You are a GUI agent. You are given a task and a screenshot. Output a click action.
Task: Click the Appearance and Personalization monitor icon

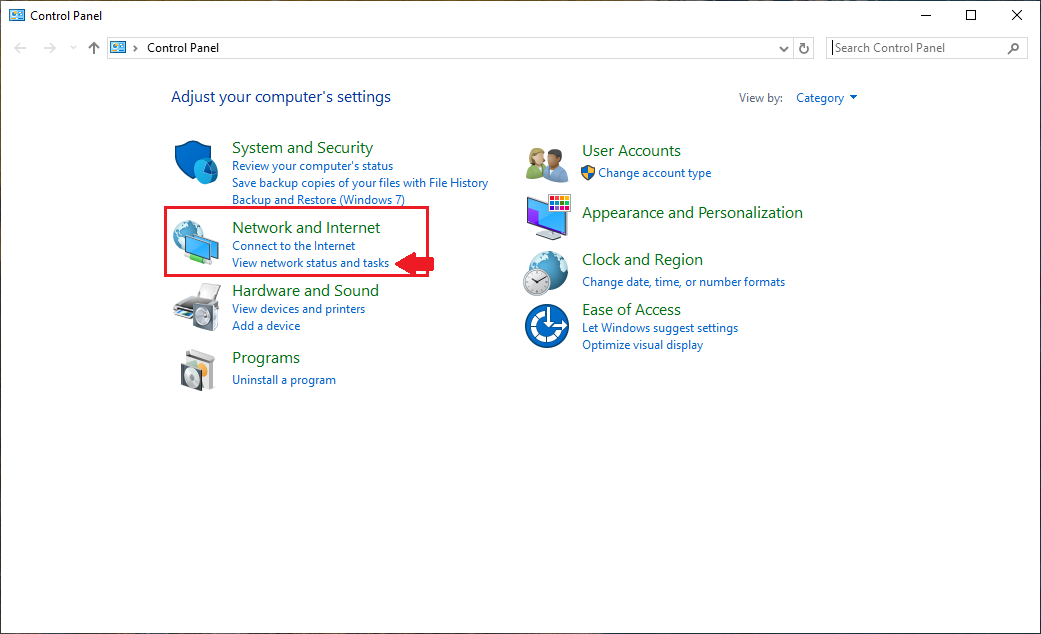point(548,217)
